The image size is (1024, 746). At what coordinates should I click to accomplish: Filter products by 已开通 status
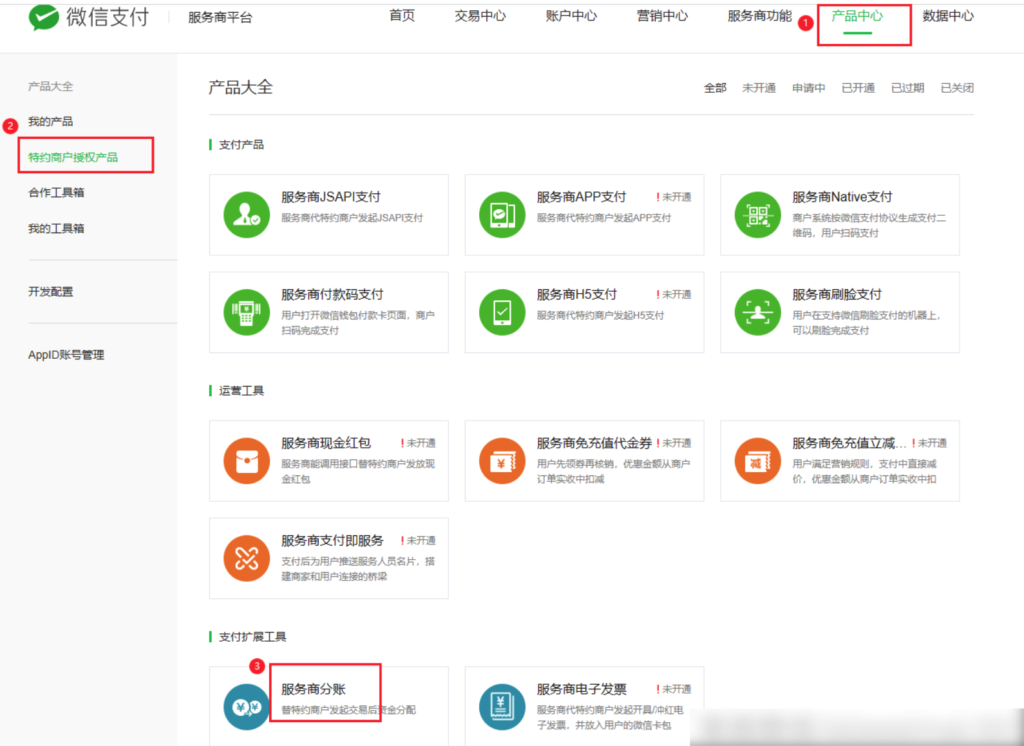(857, 88)
